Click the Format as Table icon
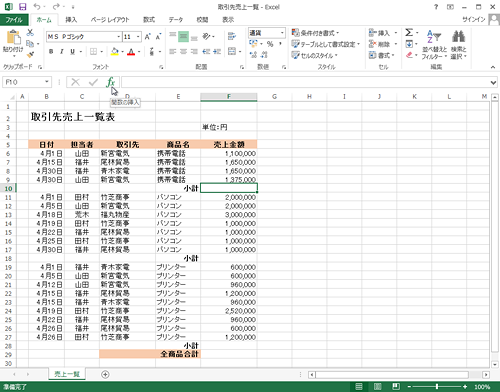Screen dimensions: 500x392 coord(295,44)
